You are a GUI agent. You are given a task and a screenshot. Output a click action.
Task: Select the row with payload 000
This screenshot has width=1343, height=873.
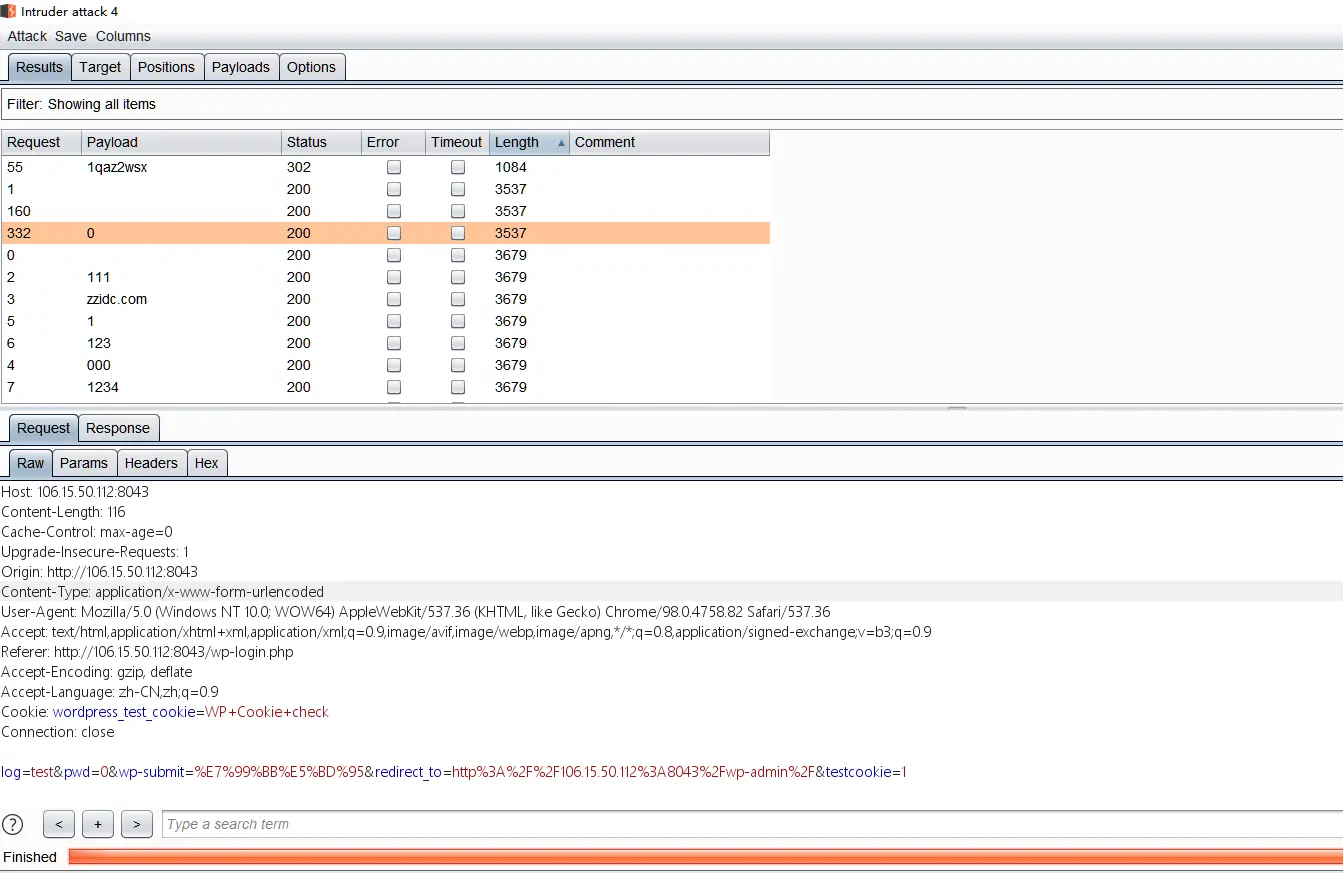pyautogui.click(x=386, y=366)
